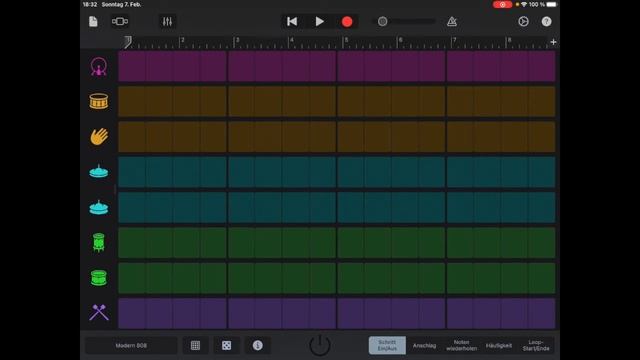Tap the Wi-Fi icon in the status bar
The width and height of the screenshot is (640, 360).
[x=524, y=4]
